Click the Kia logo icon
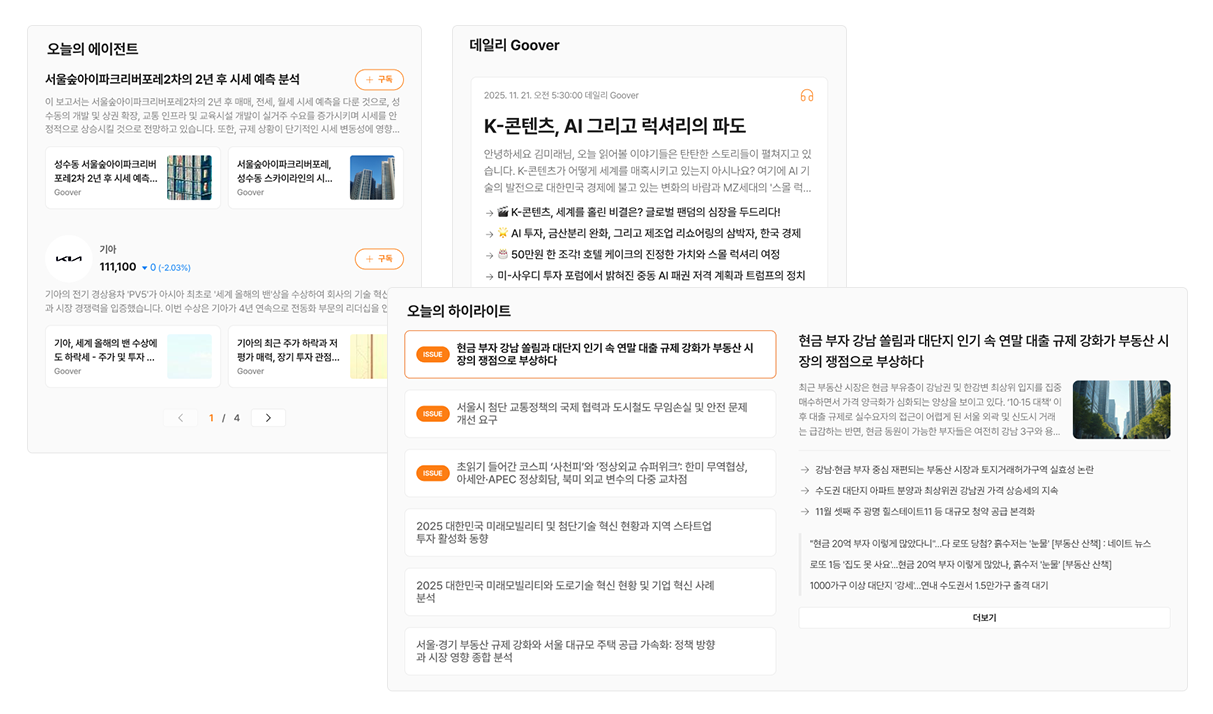The height and width of the screenshot is (714, 1213). 67,259
